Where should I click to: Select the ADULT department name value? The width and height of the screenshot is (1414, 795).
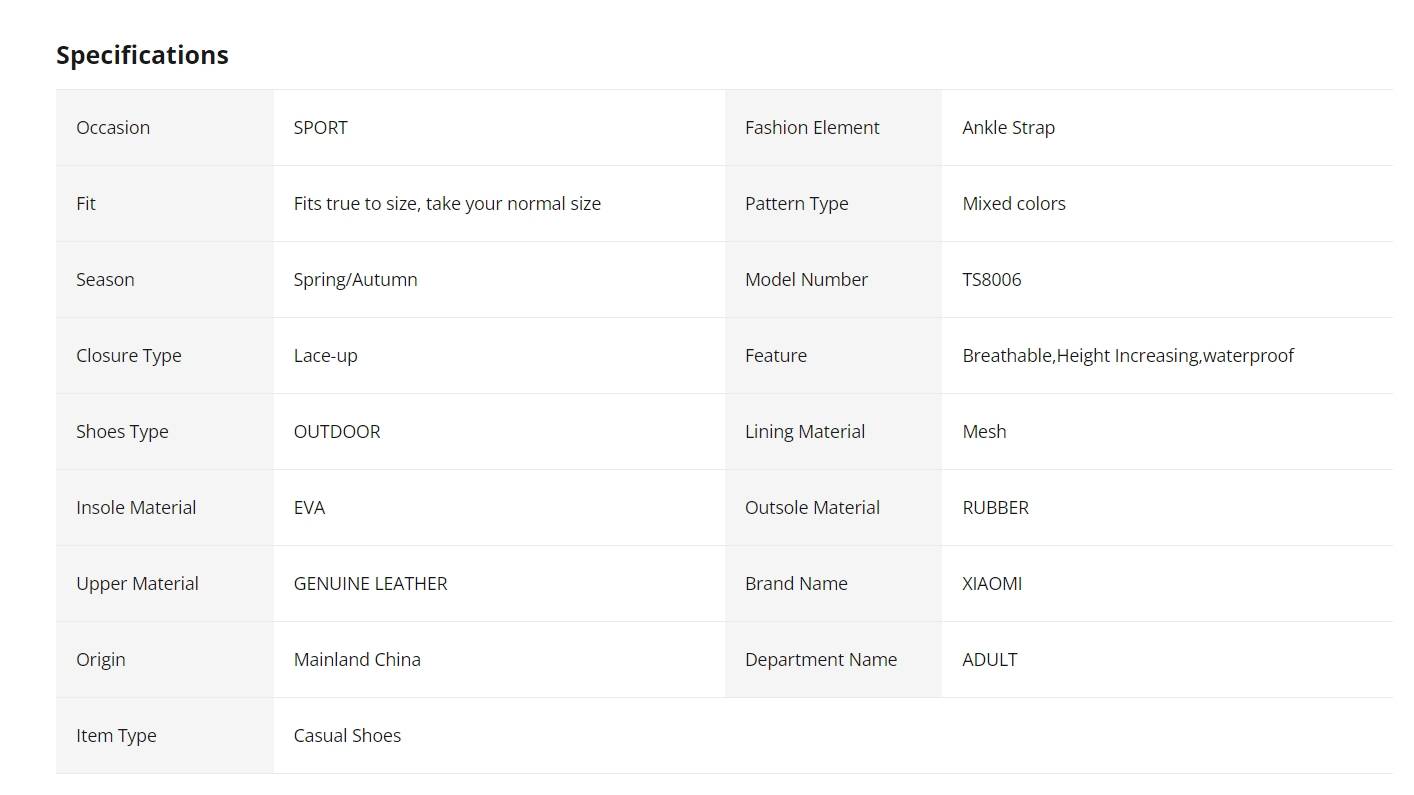(990, 660)
